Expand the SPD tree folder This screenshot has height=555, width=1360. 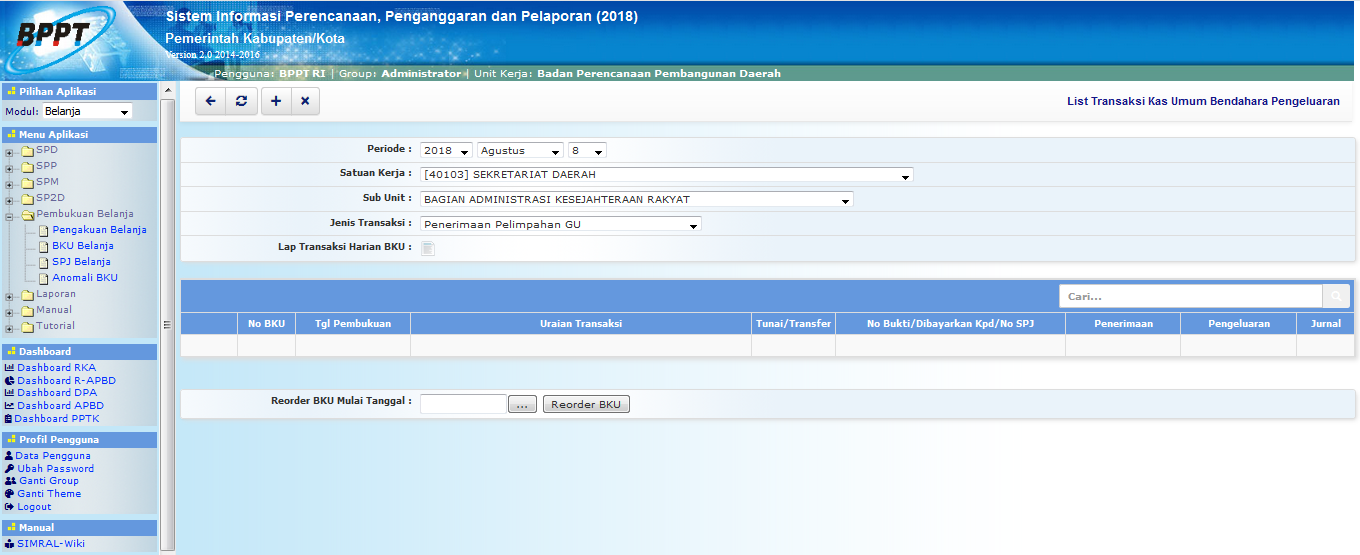coord(9,152)
